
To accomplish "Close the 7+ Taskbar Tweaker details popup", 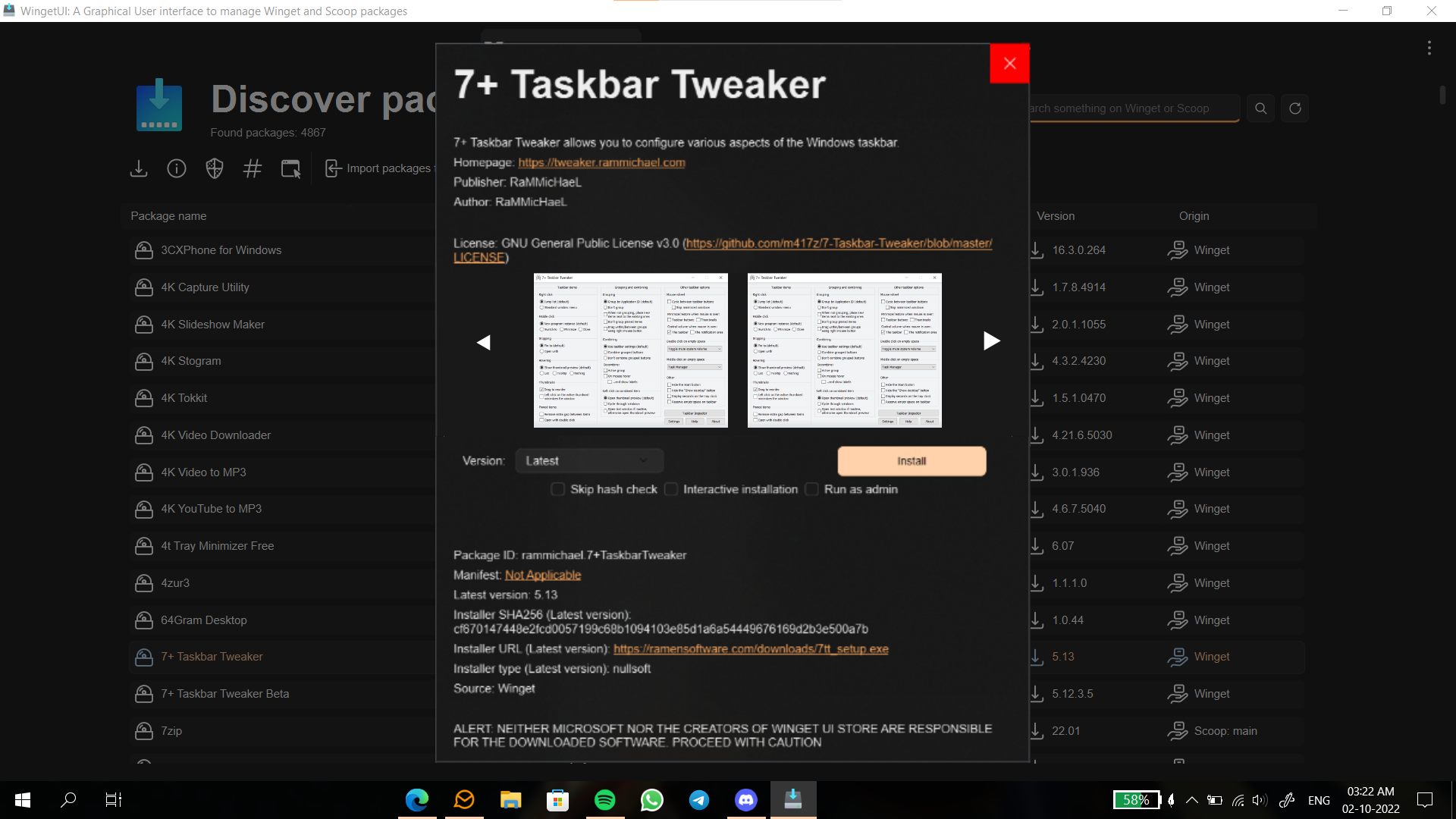I will 1009,64.
